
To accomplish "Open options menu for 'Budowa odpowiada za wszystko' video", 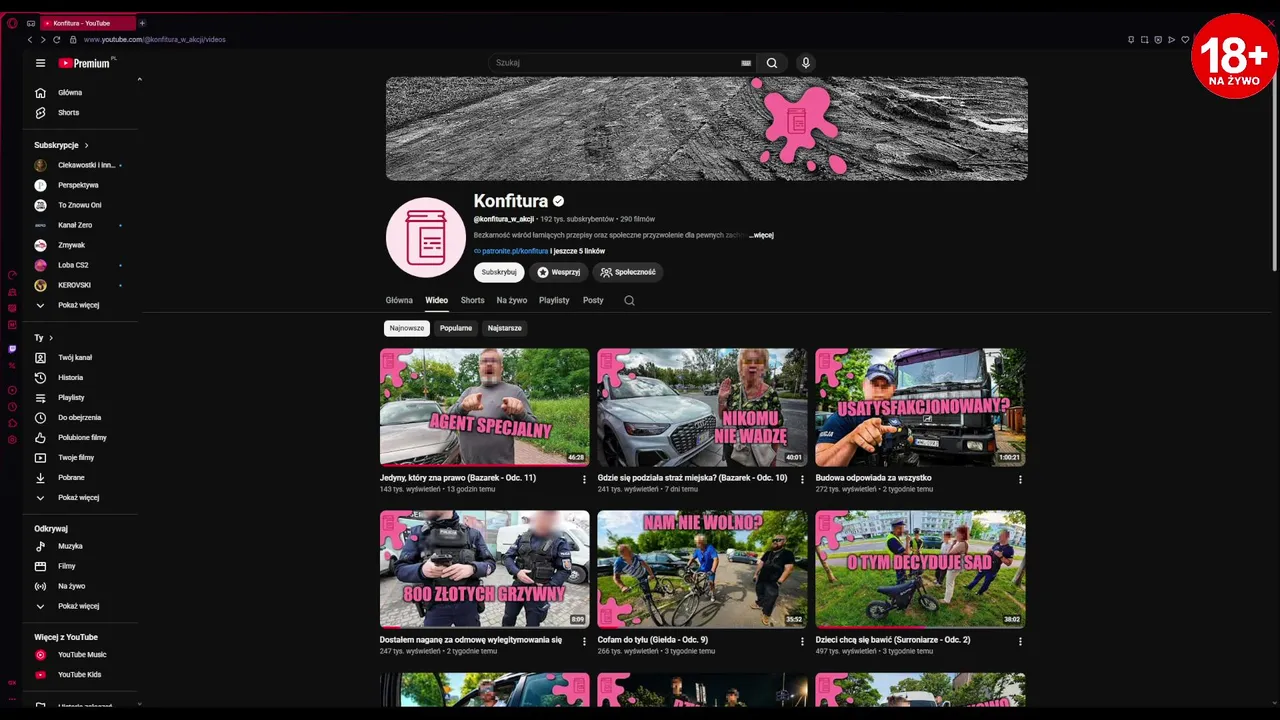I will (1020, 480).
